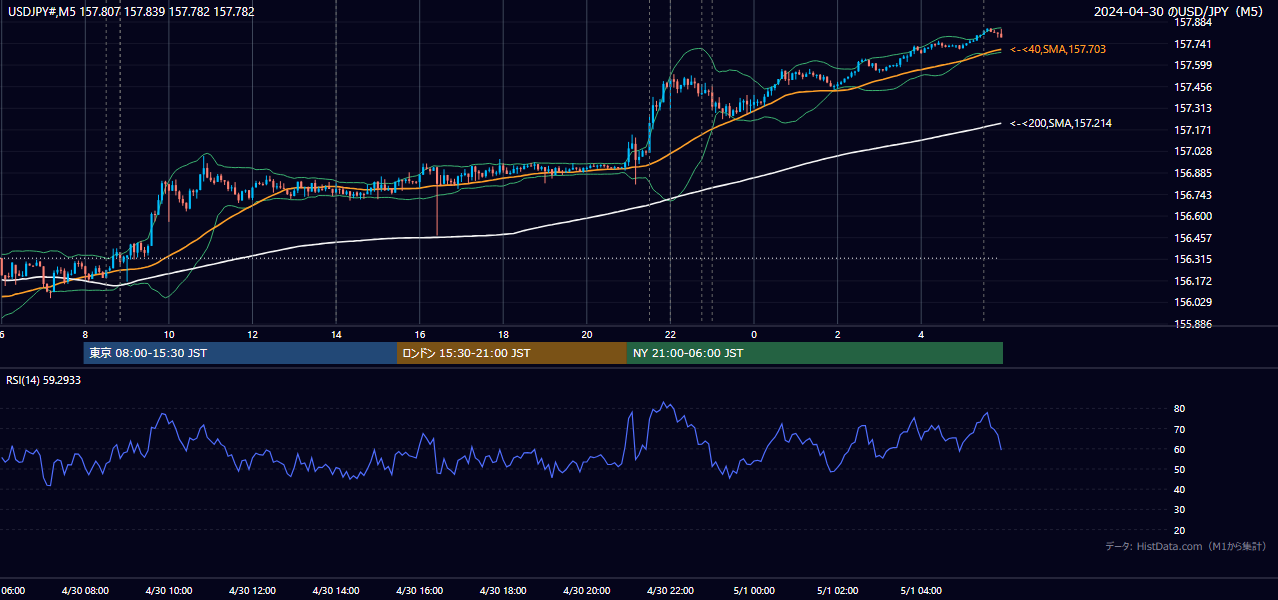Click the 4/30 10:00 date label
This screenshot has width=1278, height=600.
pyautogui.click(x=169, y=591)
